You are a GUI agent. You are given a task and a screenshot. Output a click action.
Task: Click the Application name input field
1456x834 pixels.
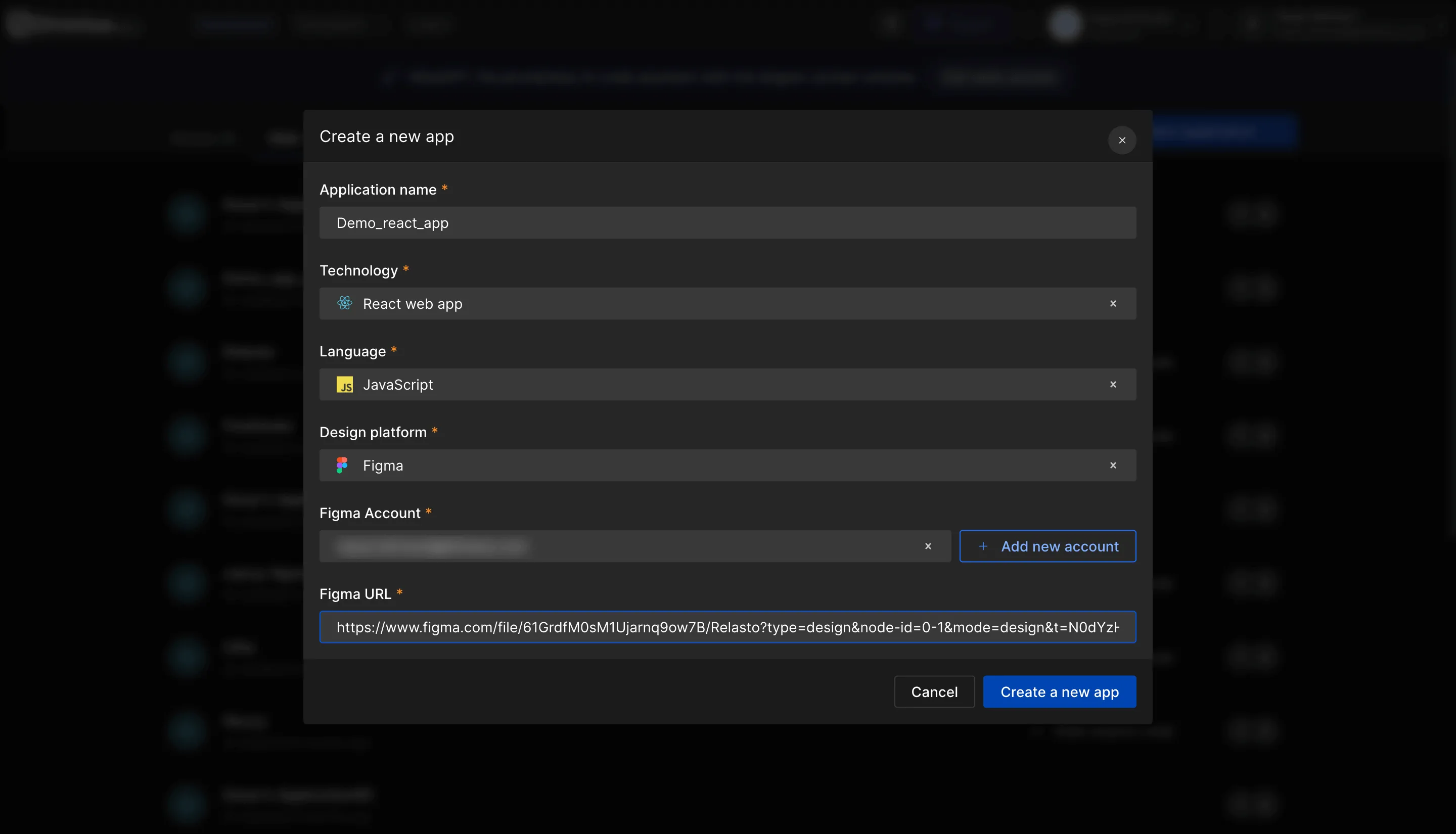click(x=727, y=223)
